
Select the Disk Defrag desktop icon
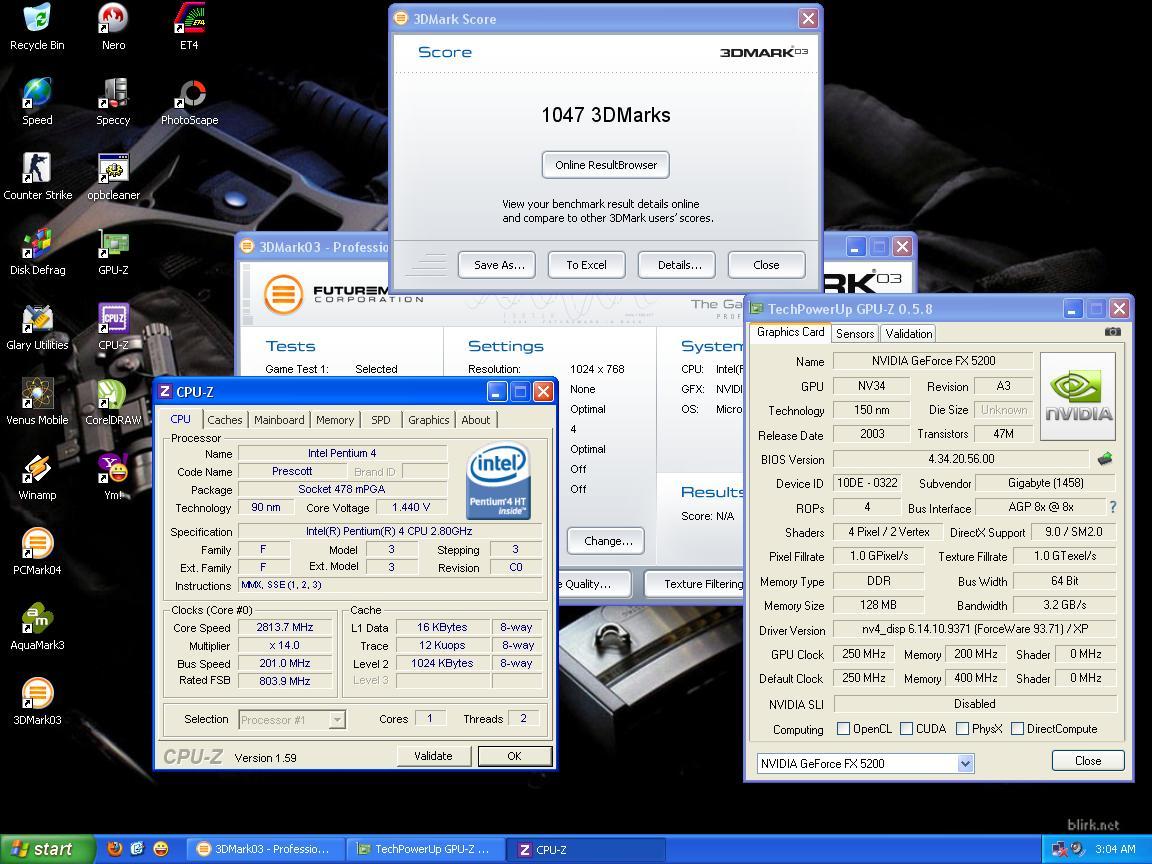(x=37, y=252)
